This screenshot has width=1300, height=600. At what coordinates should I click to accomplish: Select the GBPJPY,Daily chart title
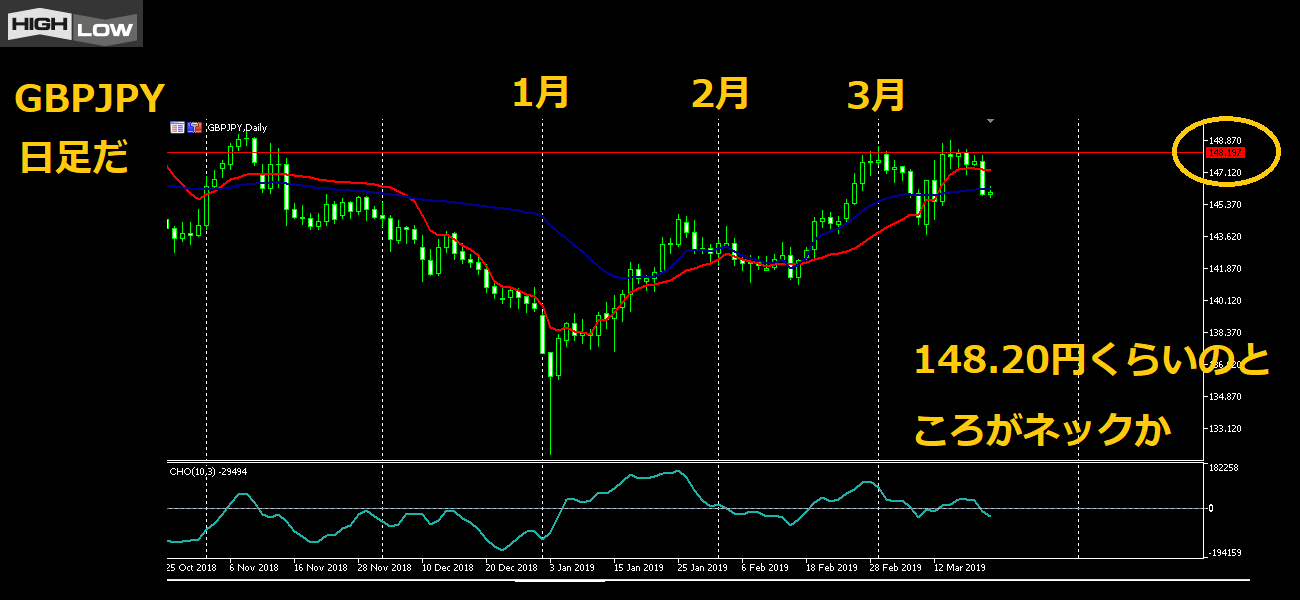click(237, 127)
